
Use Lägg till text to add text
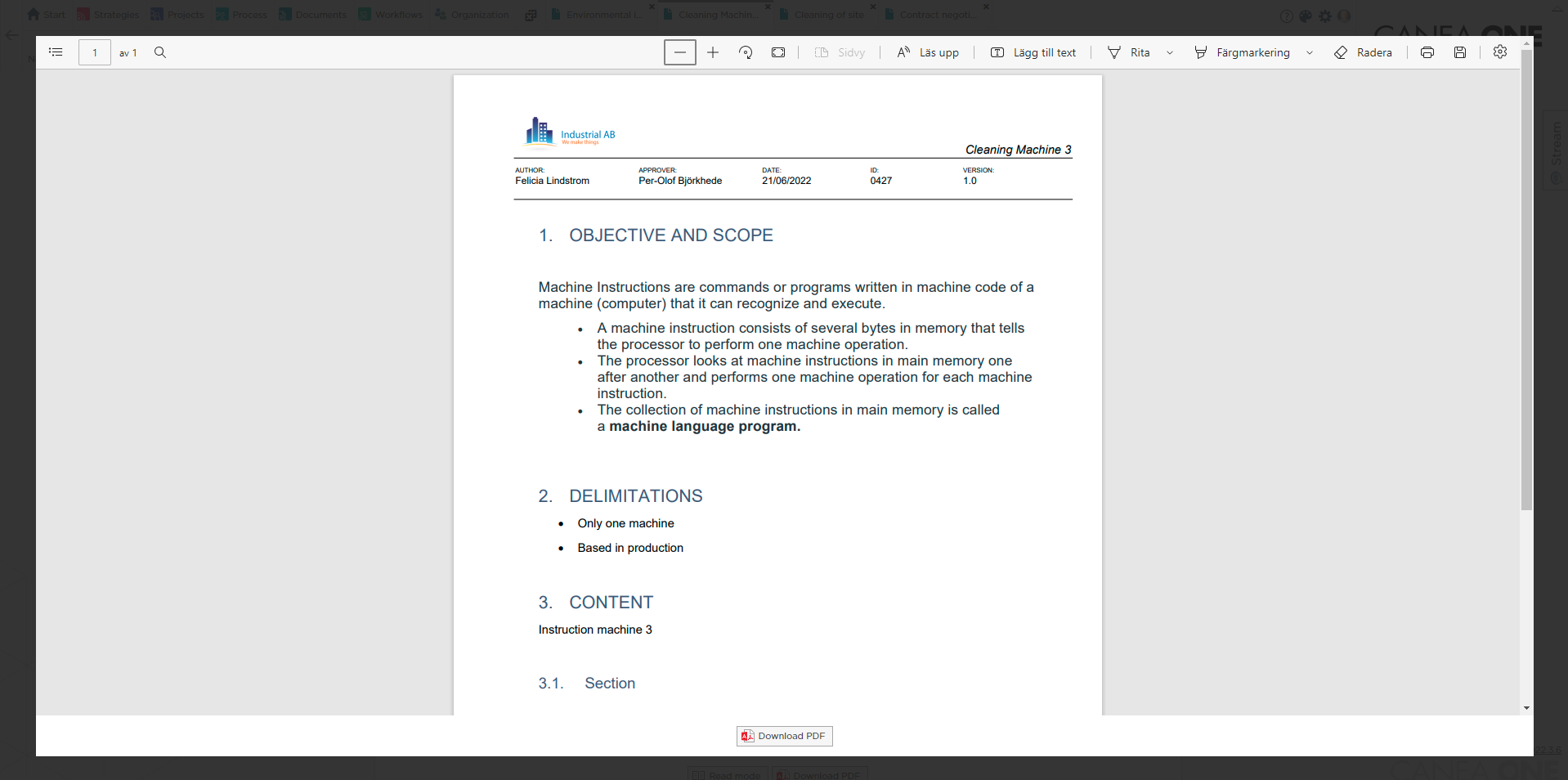(1033, 52)
